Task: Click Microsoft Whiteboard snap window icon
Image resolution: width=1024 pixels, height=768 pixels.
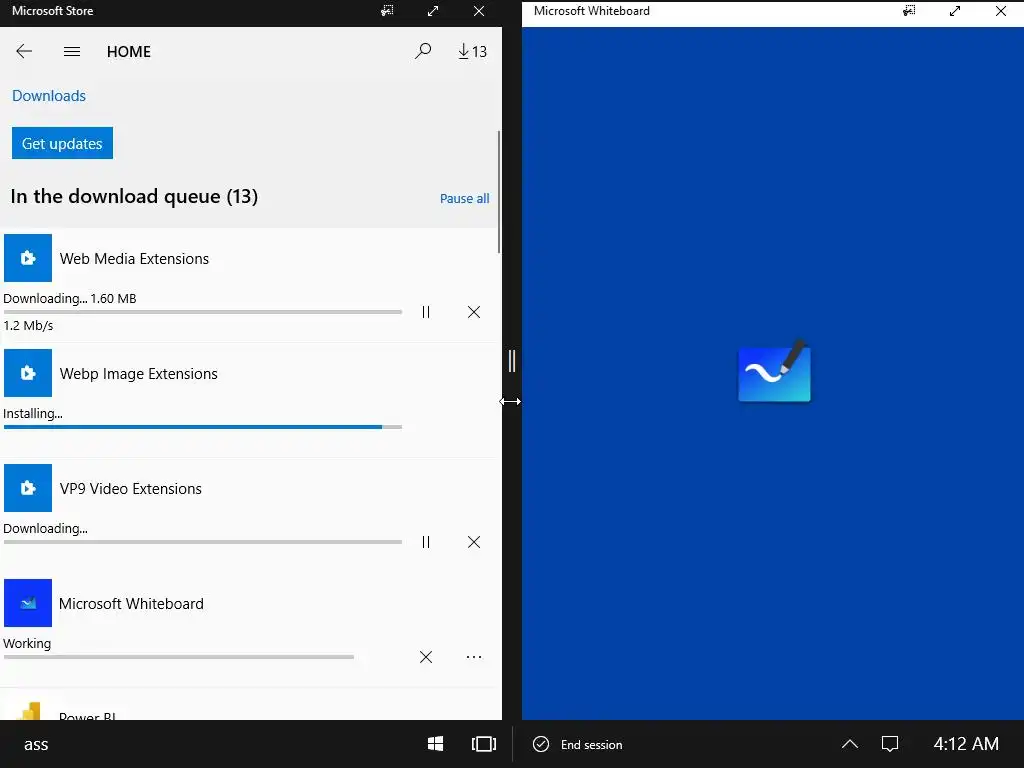Action: pos(909,11)
